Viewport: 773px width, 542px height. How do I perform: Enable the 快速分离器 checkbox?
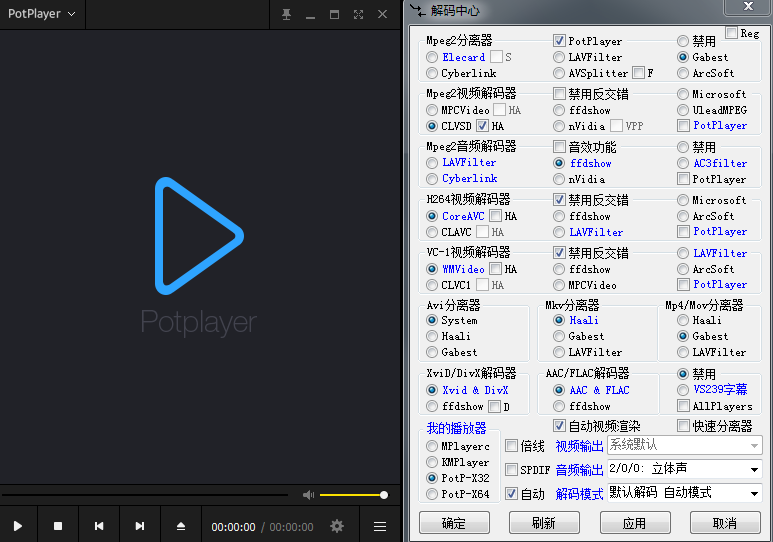click(x=683, y=426)
